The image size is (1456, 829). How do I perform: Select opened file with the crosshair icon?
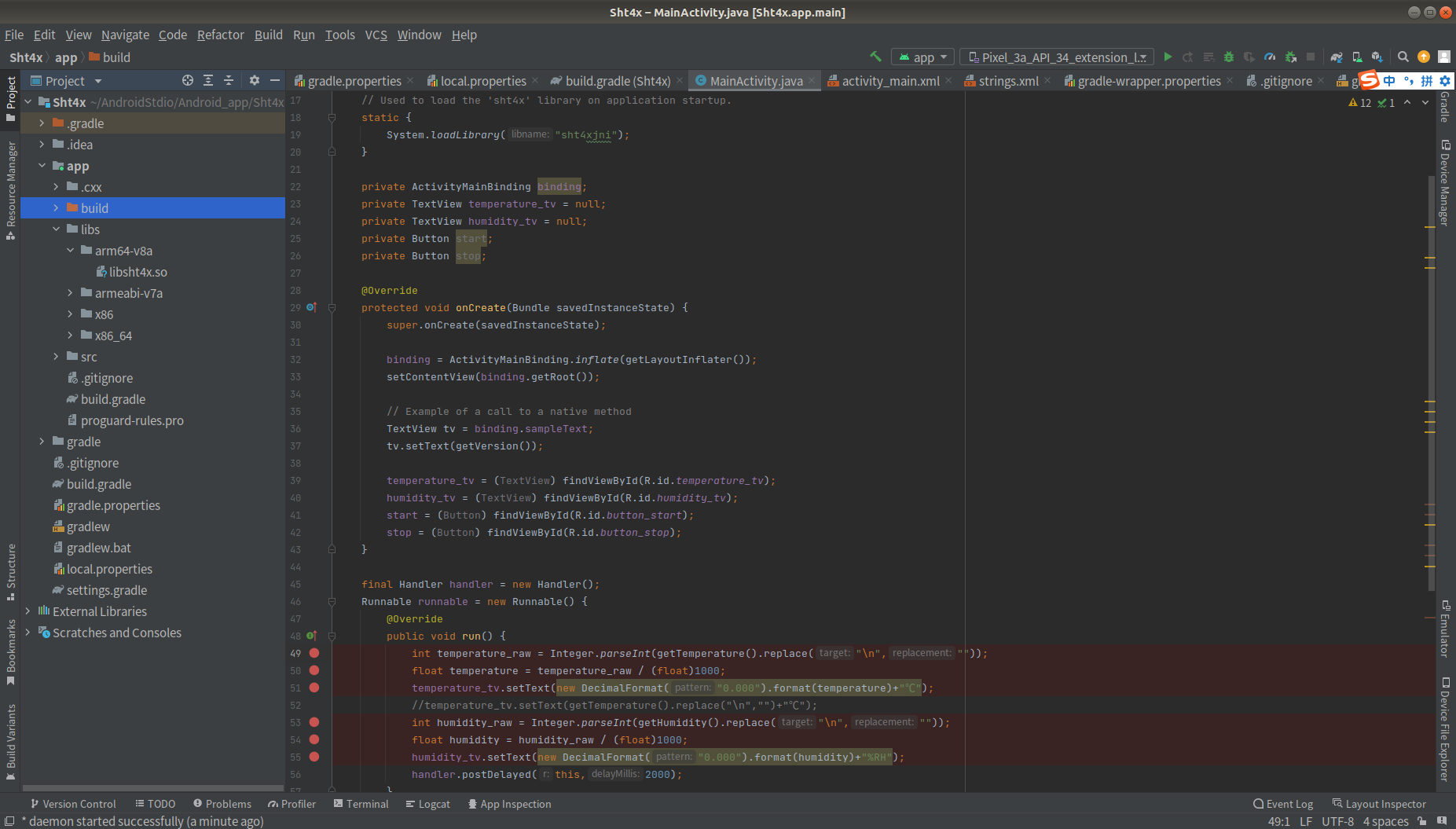188,81
